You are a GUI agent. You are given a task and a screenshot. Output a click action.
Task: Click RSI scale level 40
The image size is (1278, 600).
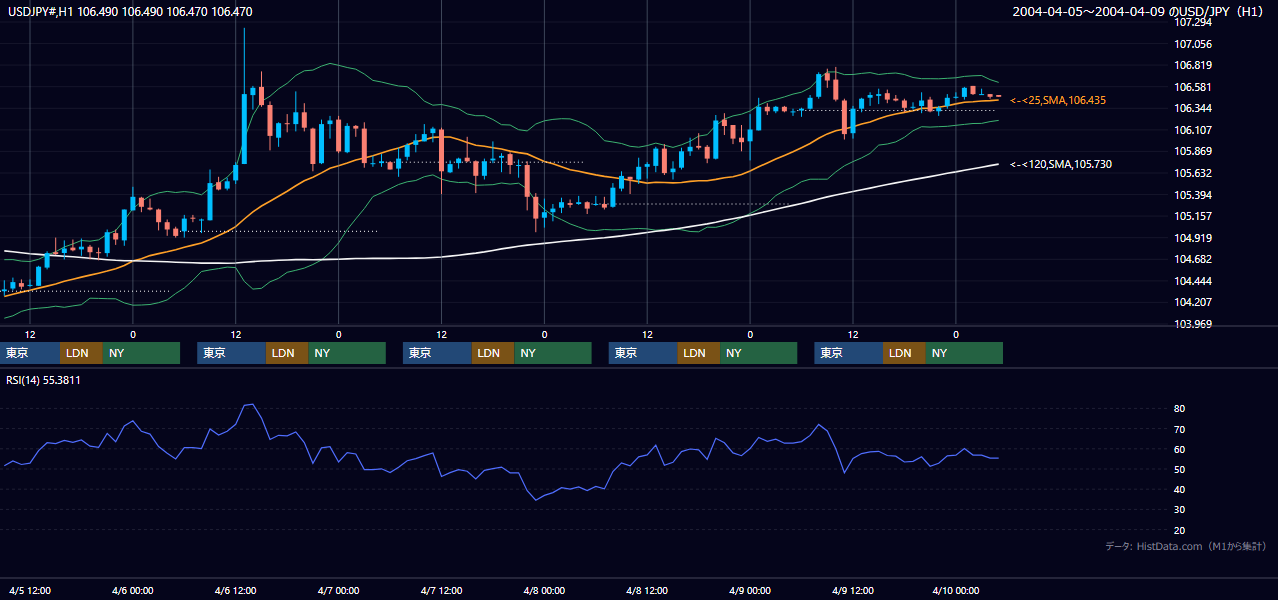[x=1180, y=489]
